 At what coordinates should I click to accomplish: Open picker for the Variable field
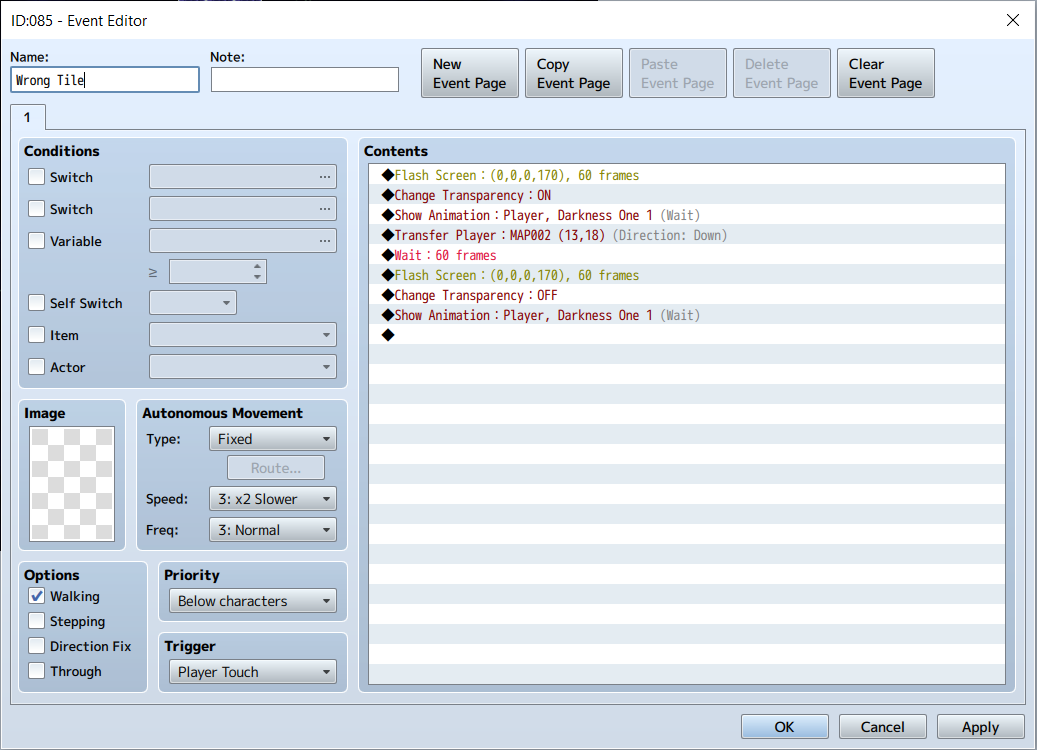(x=325, y=241)
